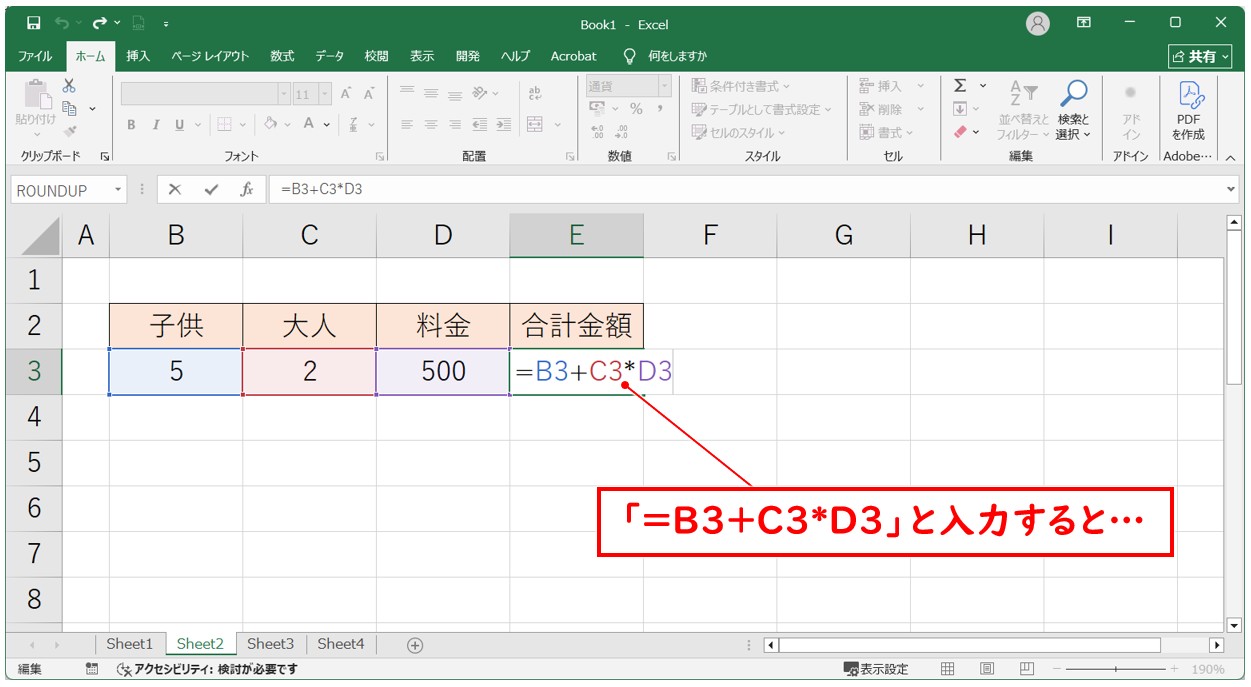Copy the selection using the copy icon
Image resolution: width=1251 pixels, height=687 pixels.
click(70, 108)
